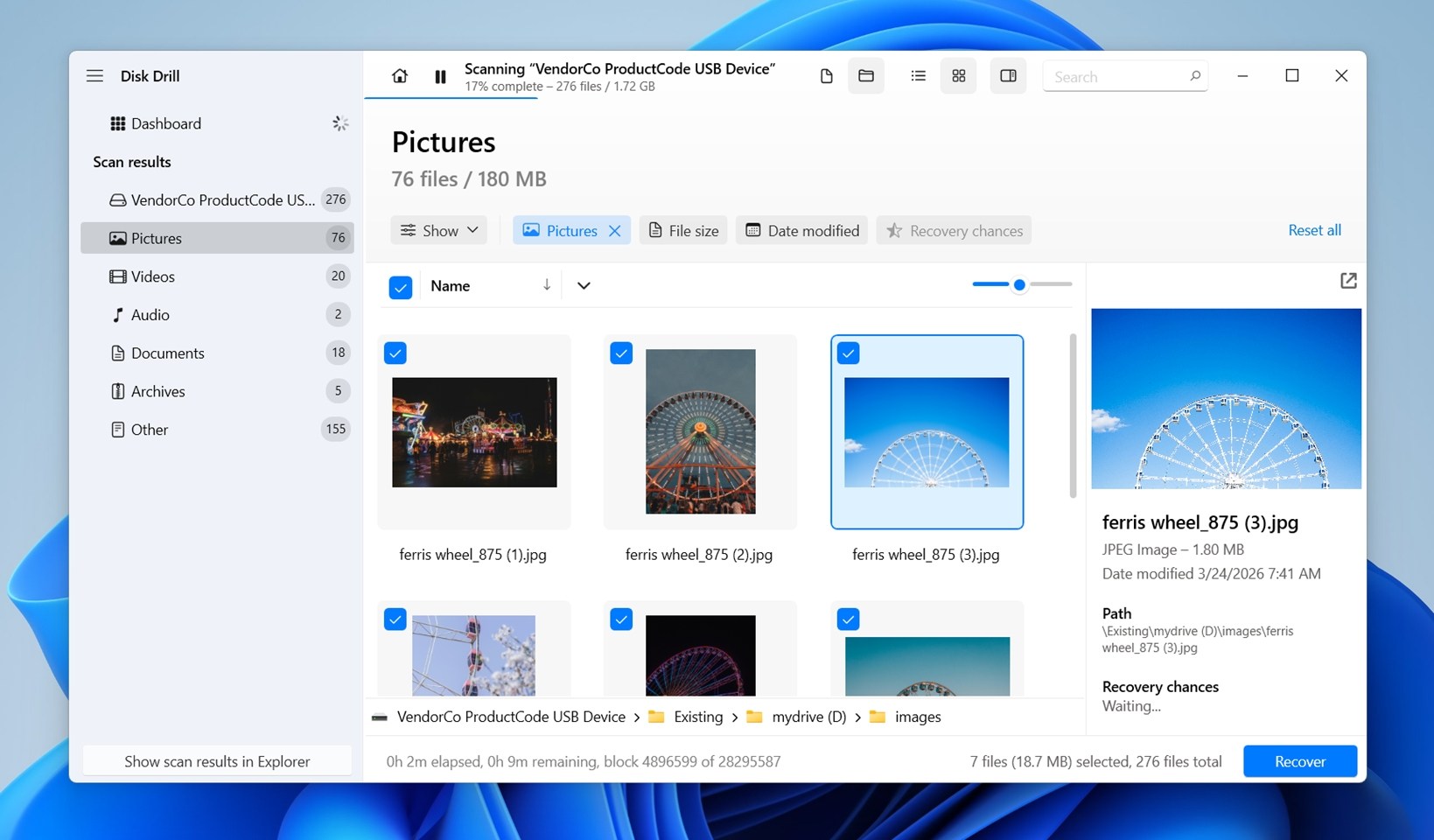Image resolution: width=1434 pixels, height=840 pixels.
Task: Open the Date modified filter
Action: (x=801, y=231)
